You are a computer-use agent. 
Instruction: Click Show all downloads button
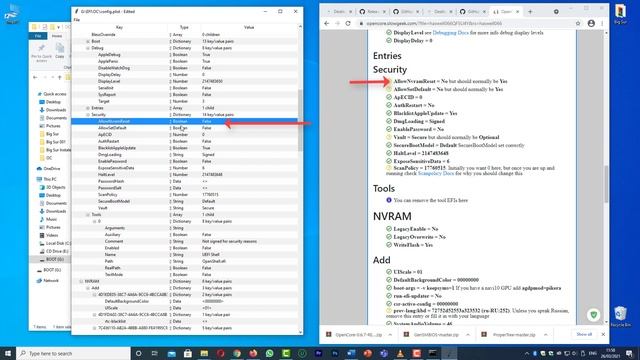click(584, 334)
